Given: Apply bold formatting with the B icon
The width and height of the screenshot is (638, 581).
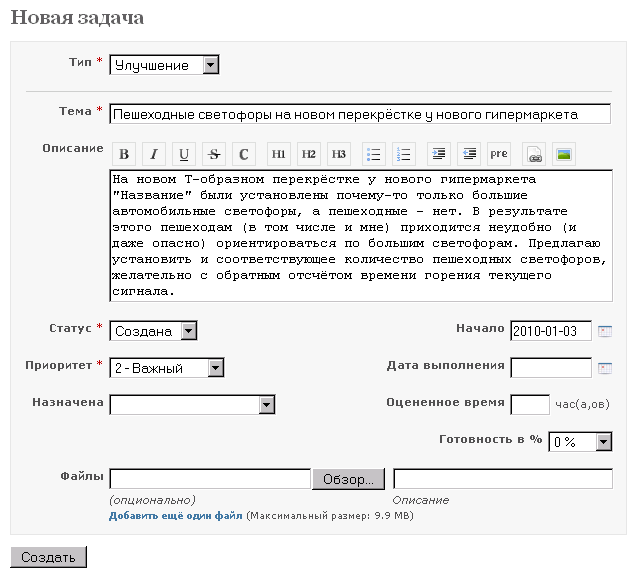Looking at the screenshot, I should pos(124,154).
